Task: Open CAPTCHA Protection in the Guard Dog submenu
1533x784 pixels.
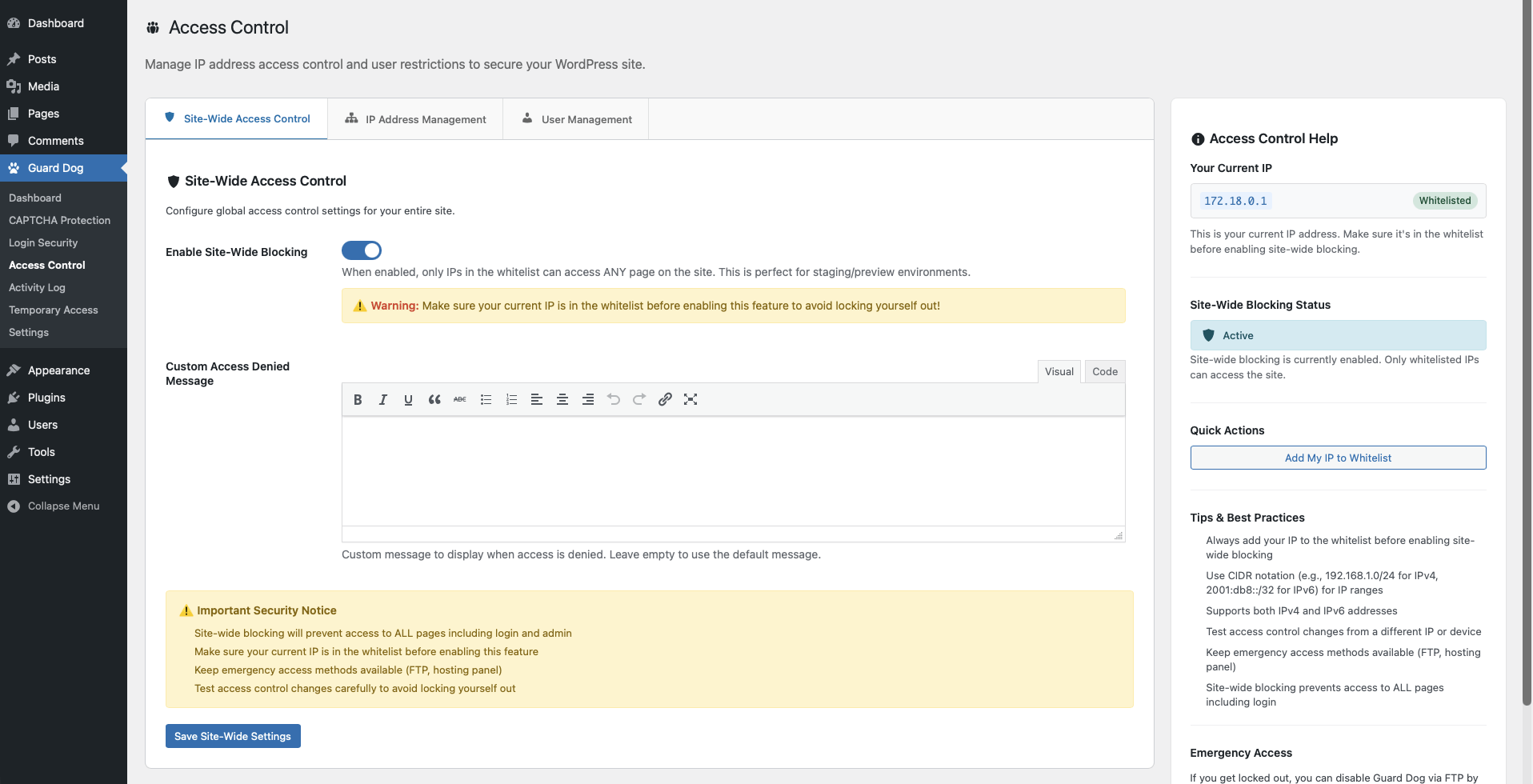Action: [60, 220]
